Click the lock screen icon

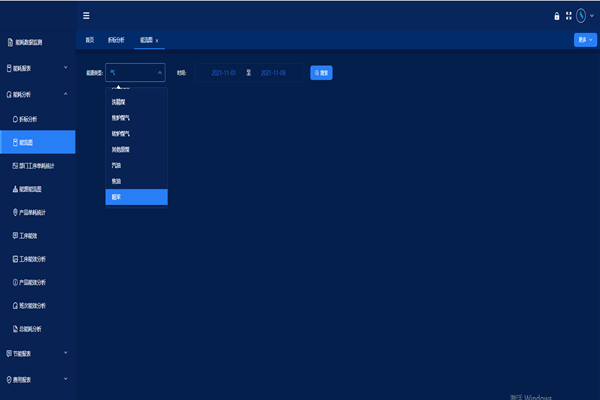coord(557,15)
